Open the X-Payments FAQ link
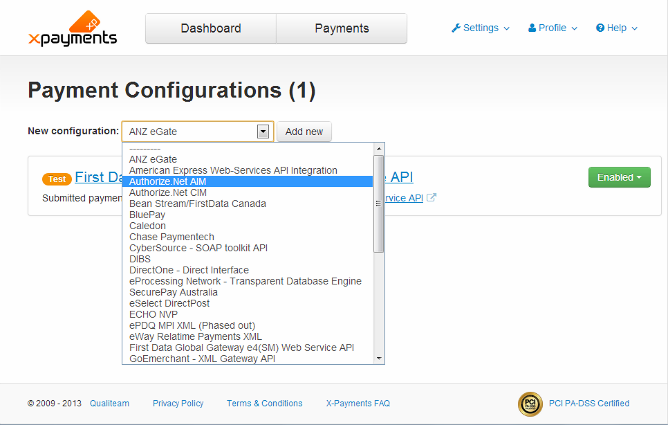This screenshot has width=668, height=425. pos(358,403)
